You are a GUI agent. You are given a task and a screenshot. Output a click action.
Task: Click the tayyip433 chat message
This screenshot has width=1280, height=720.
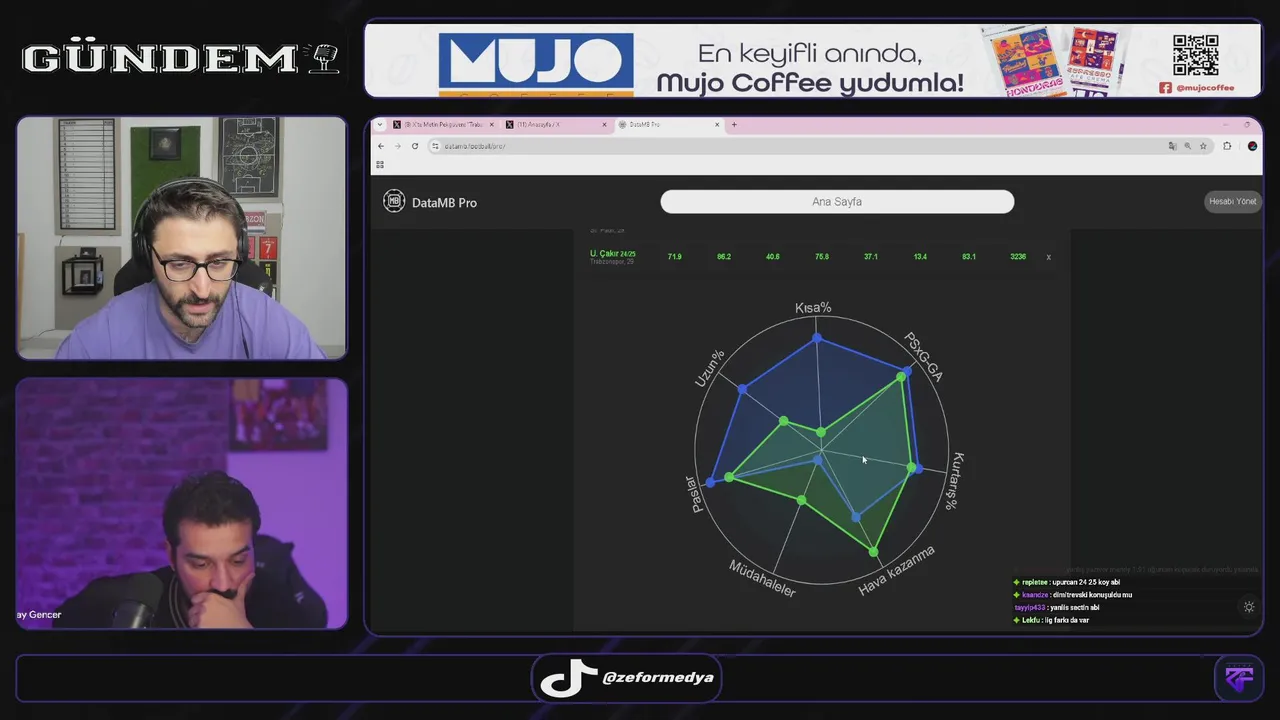click(1057, 607)
